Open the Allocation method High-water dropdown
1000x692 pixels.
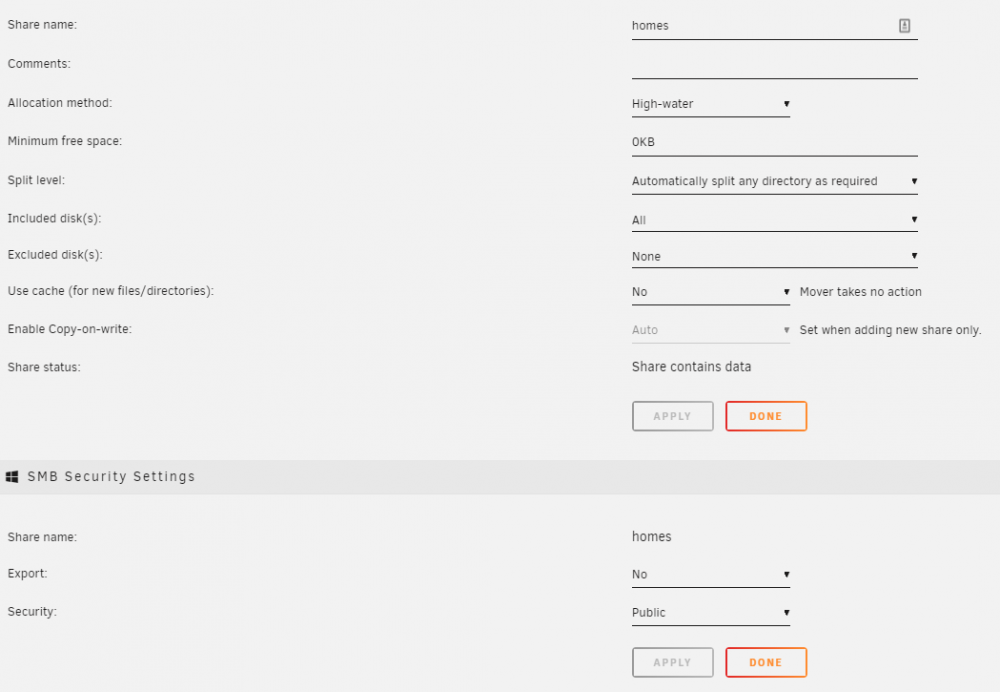[x=710, y=104]
